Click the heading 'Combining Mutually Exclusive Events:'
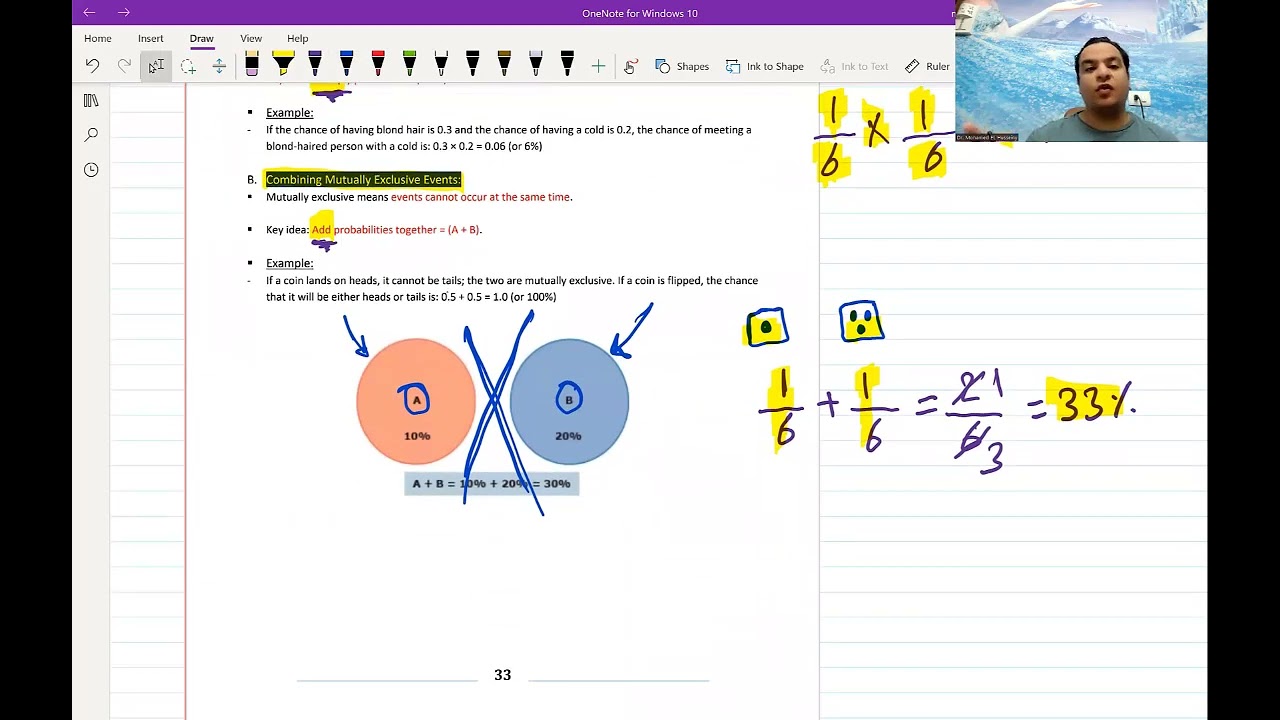The image size is (1280, 720). pos(363,180)
